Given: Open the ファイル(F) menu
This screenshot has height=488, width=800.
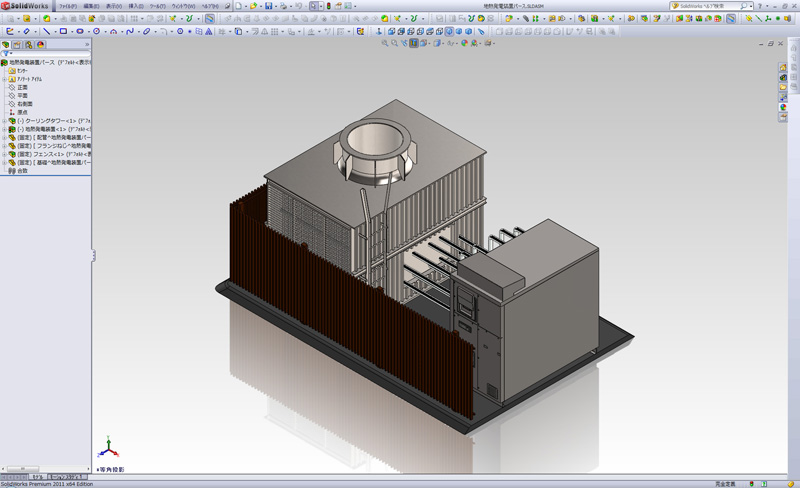Looking at the screenshot, I should 67,6.
